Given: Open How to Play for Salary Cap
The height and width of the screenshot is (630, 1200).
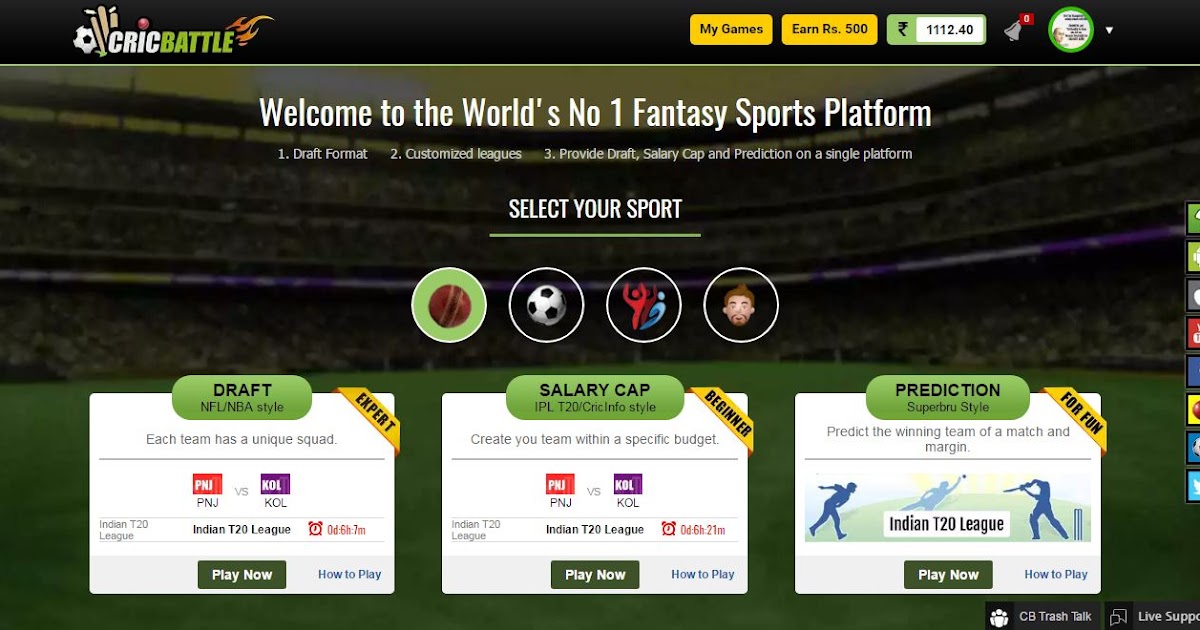Looking at the screenshot, I should tap(703, 575).
